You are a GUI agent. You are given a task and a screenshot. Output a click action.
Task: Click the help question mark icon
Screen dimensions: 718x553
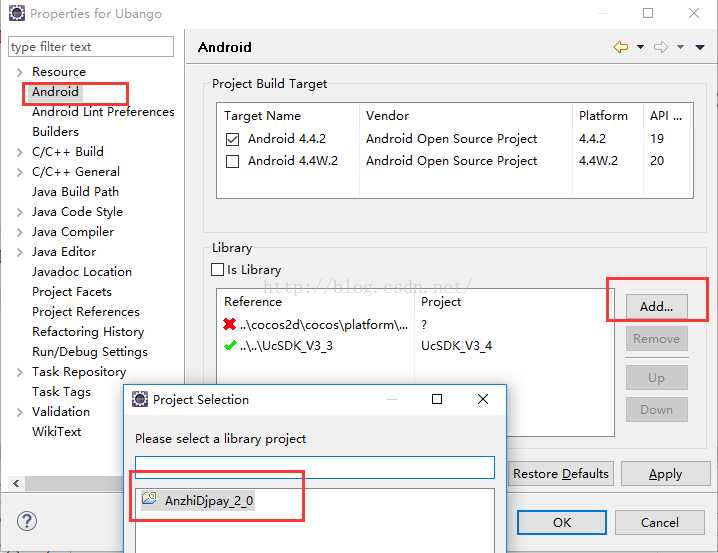[27, 521]
